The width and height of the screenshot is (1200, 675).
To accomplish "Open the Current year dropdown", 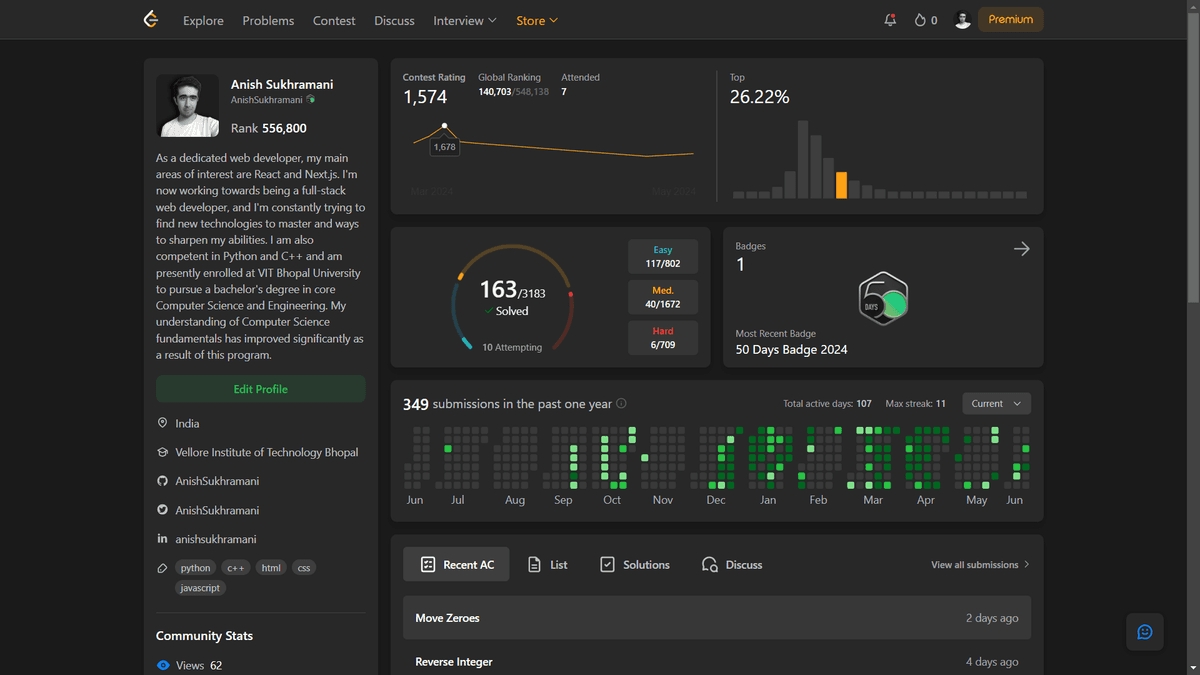I will tap(996, 404).
